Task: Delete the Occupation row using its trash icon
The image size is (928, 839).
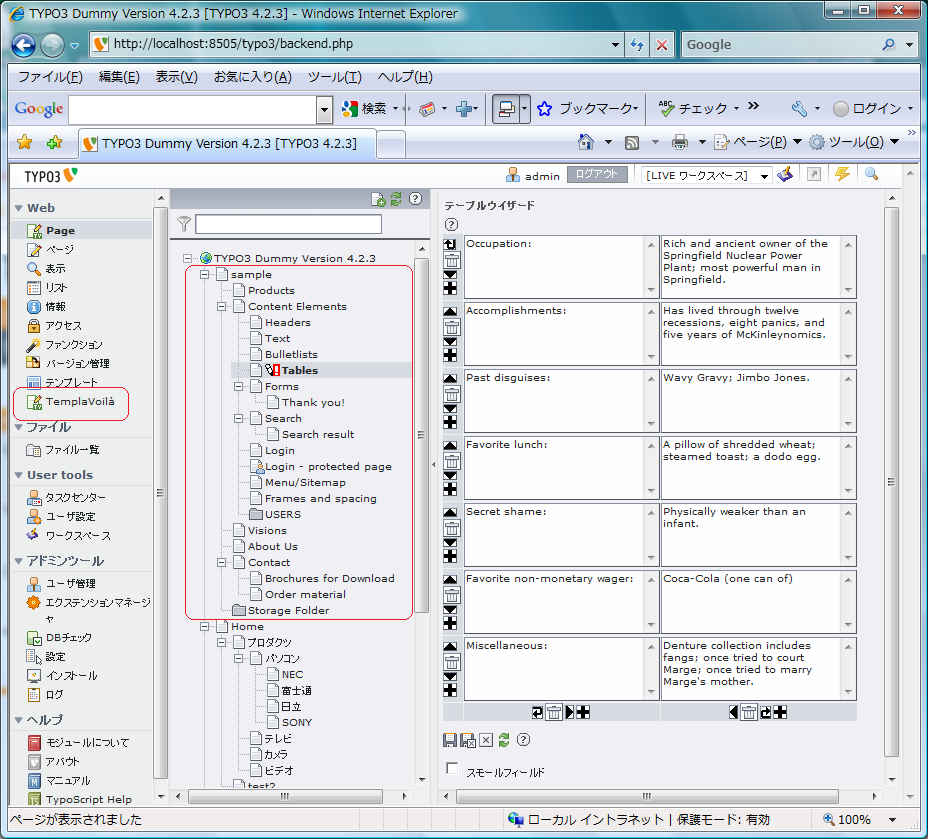Action: [x=451, y=260]
